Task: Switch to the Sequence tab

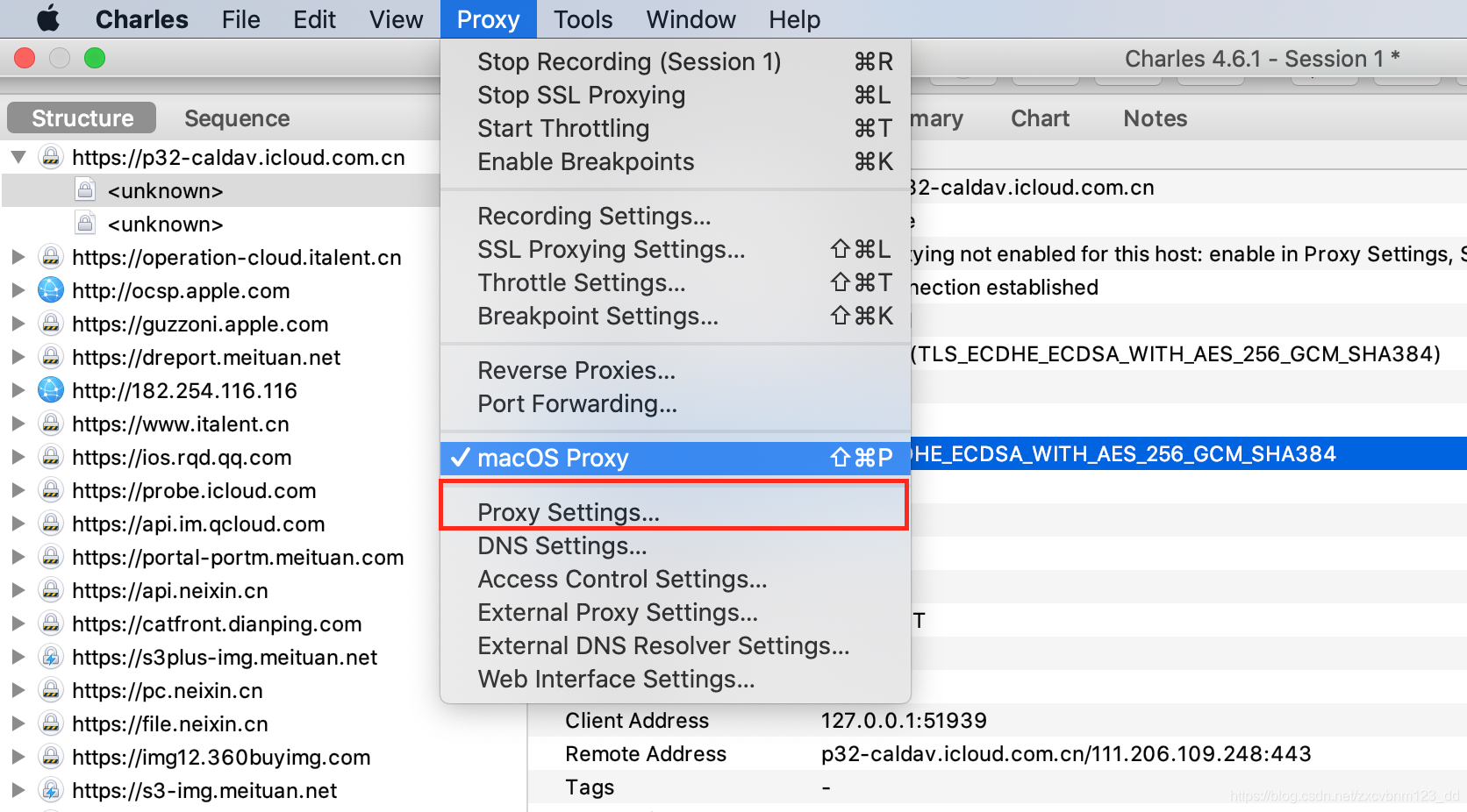Action: 237,118
